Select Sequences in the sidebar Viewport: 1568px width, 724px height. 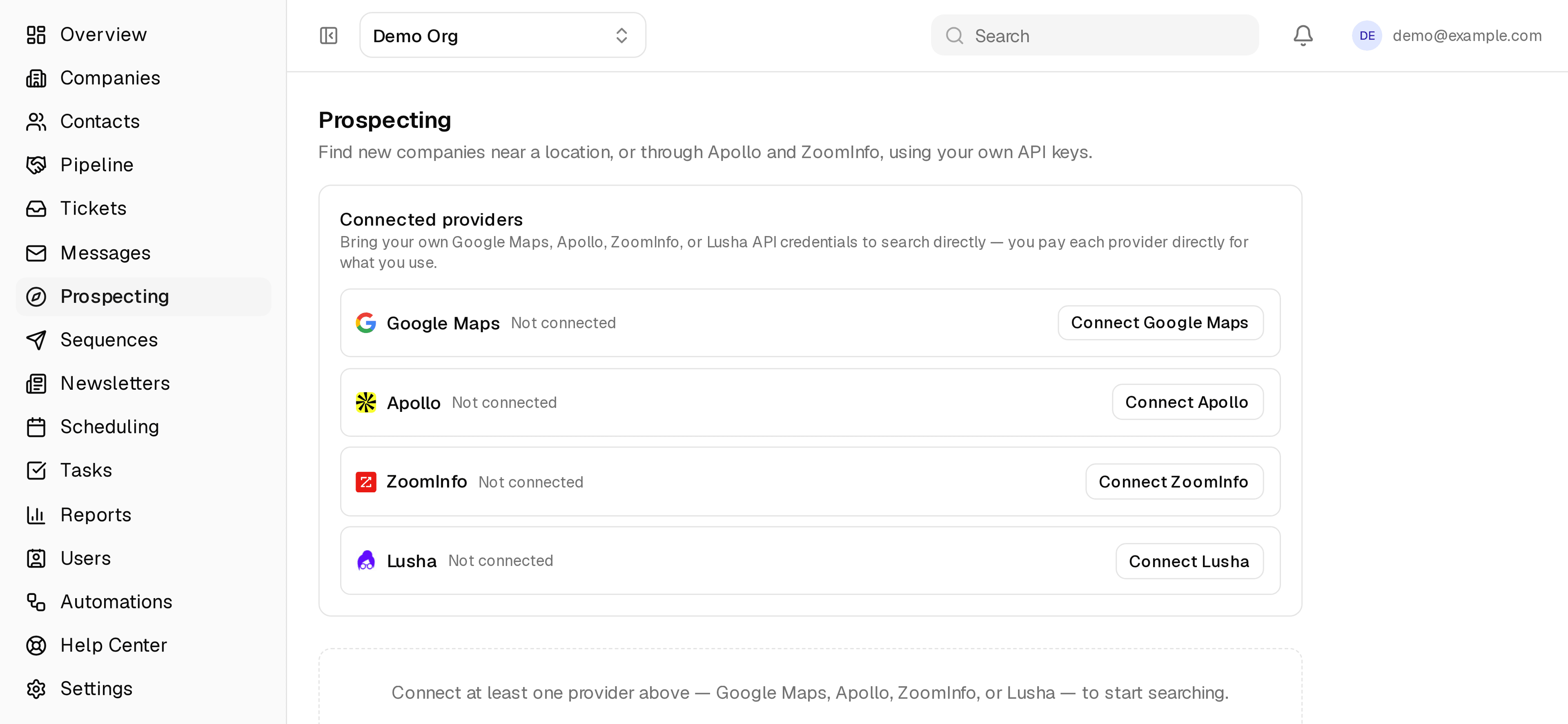click(x=144, y=340)
